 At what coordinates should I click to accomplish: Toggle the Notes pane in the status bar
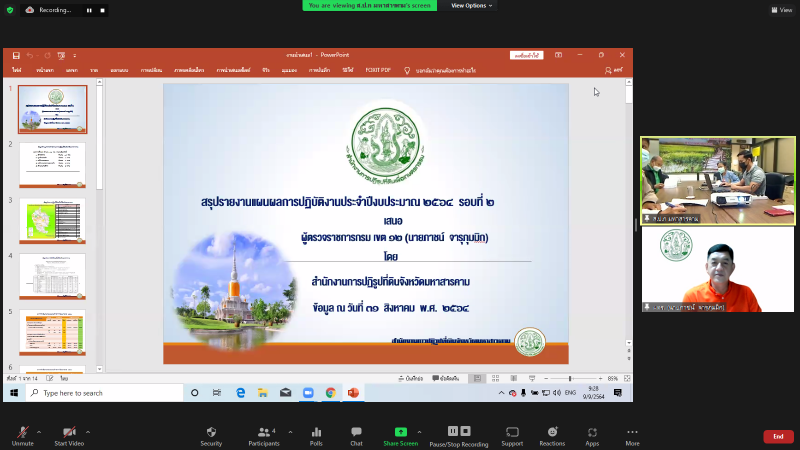tap(411, 379)
